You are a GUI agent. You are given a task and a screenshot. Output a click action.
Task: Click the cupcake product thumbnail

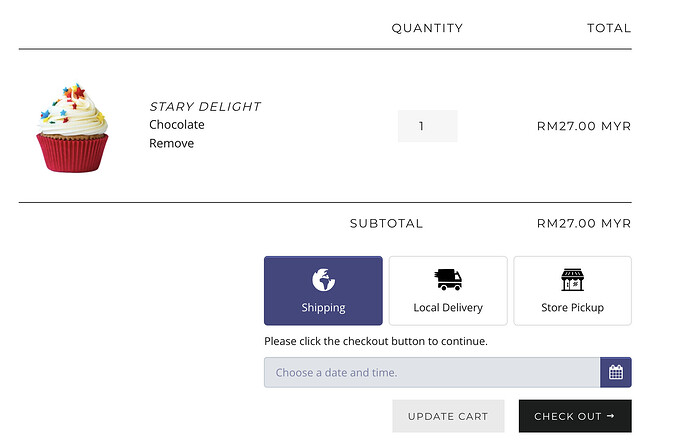click(73, 128)
